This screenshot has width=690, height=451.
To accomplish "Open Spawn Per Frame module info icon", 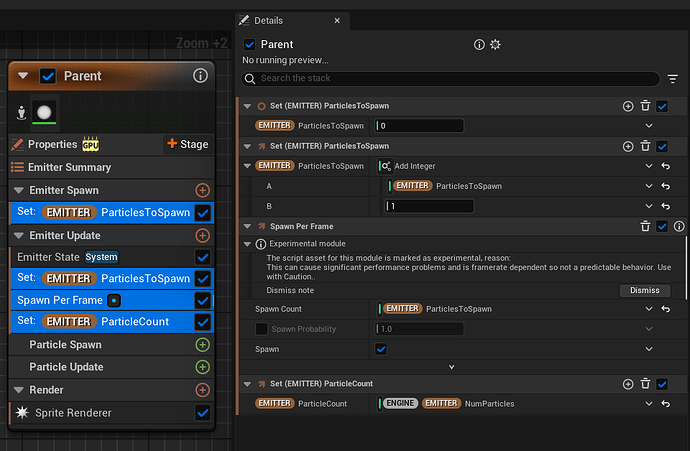I will [x=679, y=226].
